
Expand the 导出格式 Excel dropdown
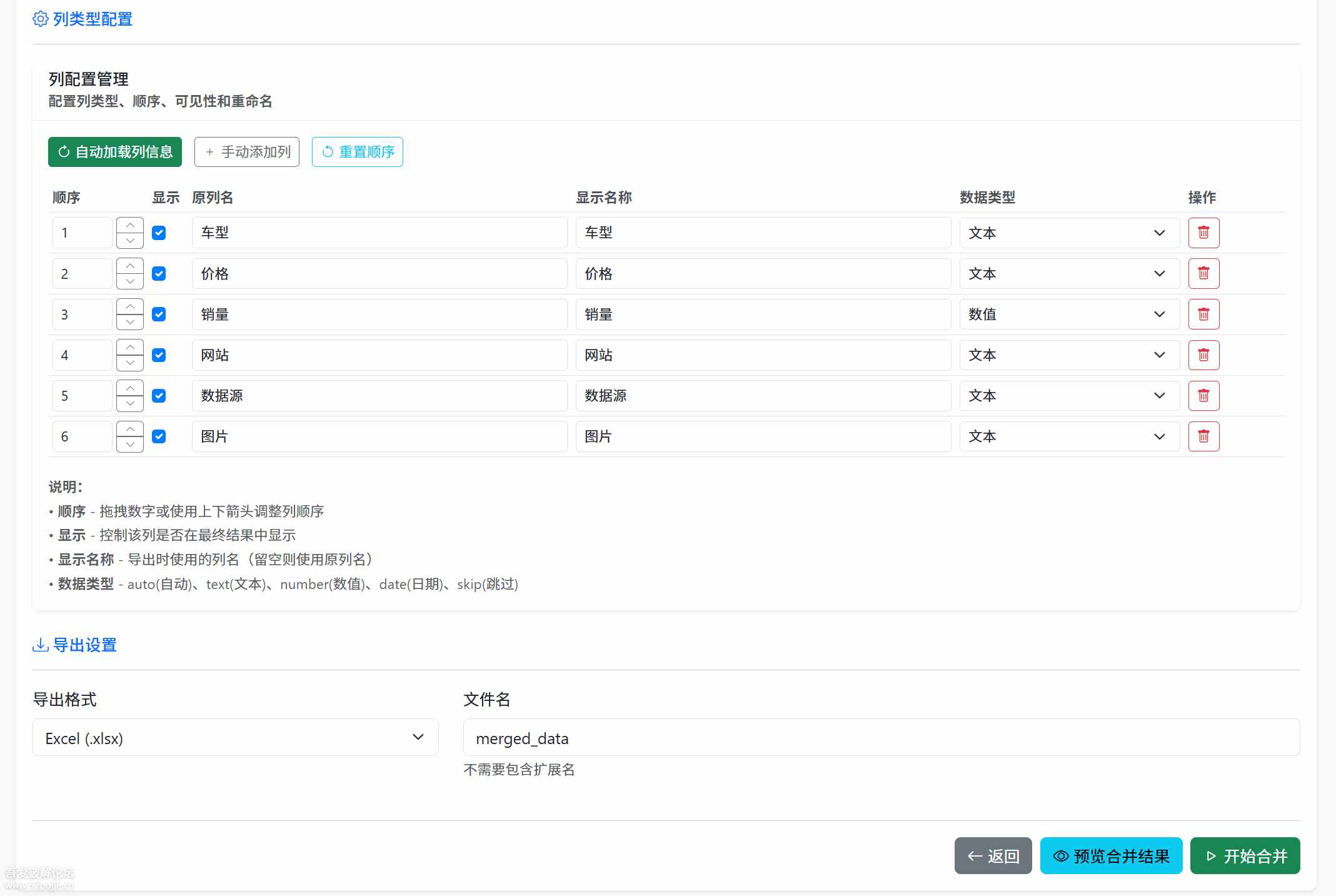point(235,738)
